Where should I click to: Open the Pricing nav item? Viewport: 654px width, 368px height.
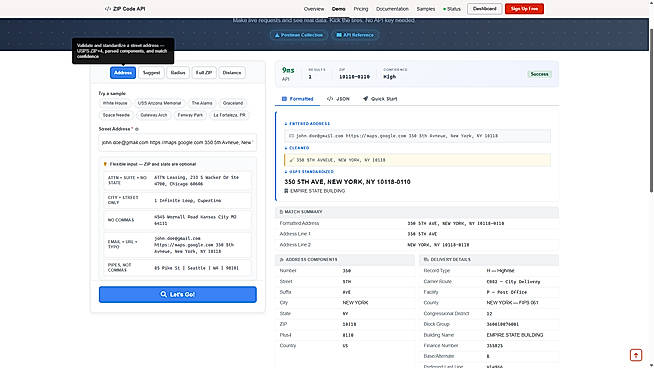point(361,9)
